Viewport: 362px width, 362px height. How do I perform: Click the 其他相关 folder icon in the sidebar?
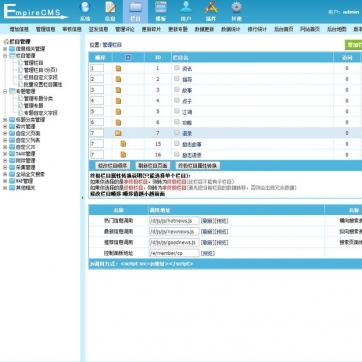point(12,188)
